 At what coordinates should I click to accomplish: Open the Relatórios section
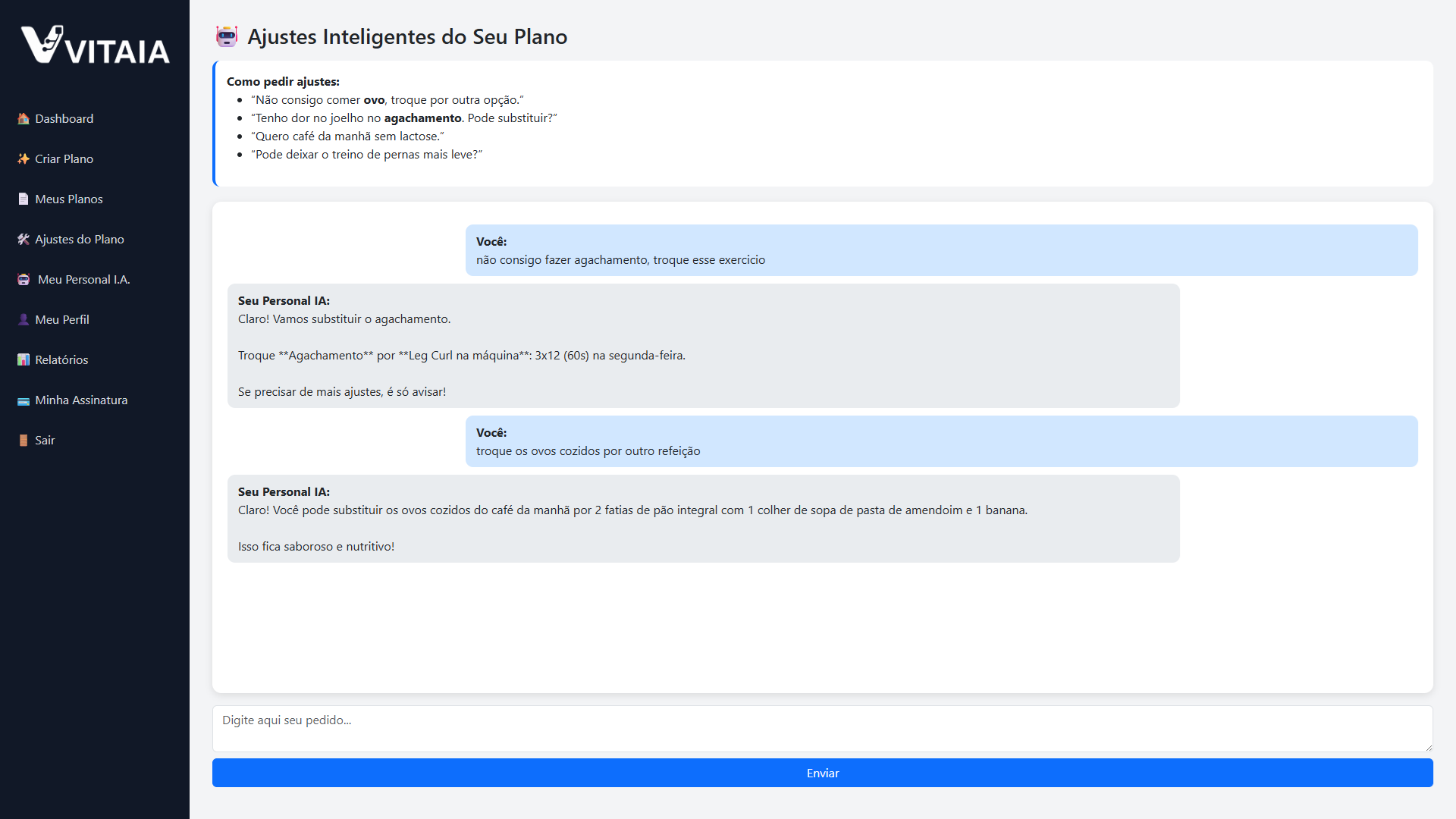[x=61, y=359]
